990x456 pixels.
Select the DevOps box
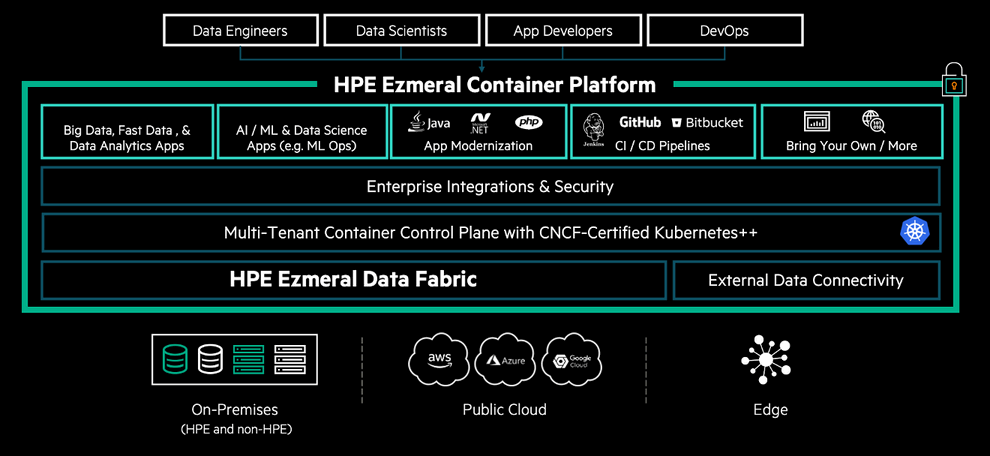pyautogui.click(x=725, y=30)
